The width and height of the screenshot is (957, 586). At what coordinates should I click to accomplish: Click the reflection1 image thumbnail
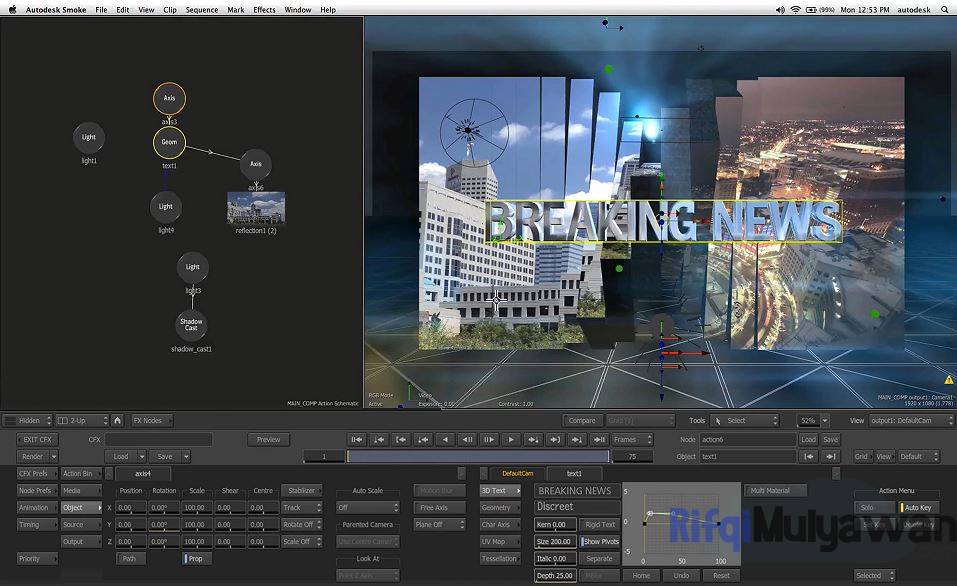tap(256, 210)
